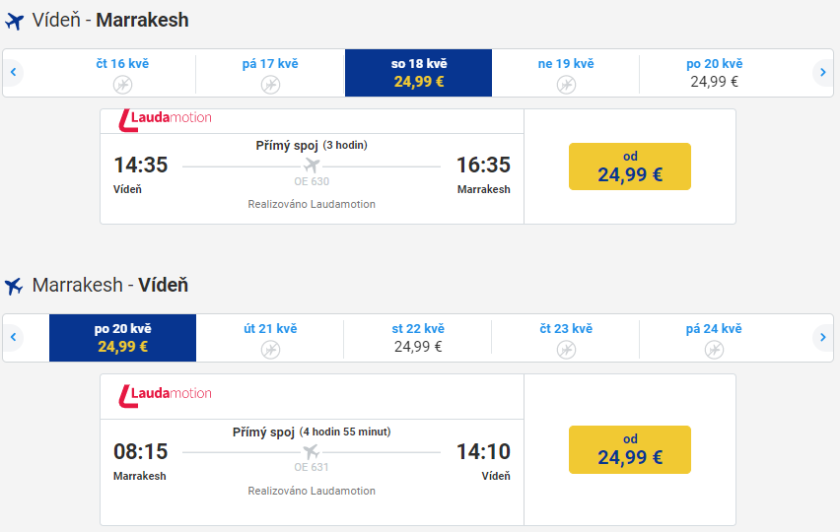Switch to the st 22 kvě return date
Viewport: 840px width, 532px height.
(x=418, y=338)
